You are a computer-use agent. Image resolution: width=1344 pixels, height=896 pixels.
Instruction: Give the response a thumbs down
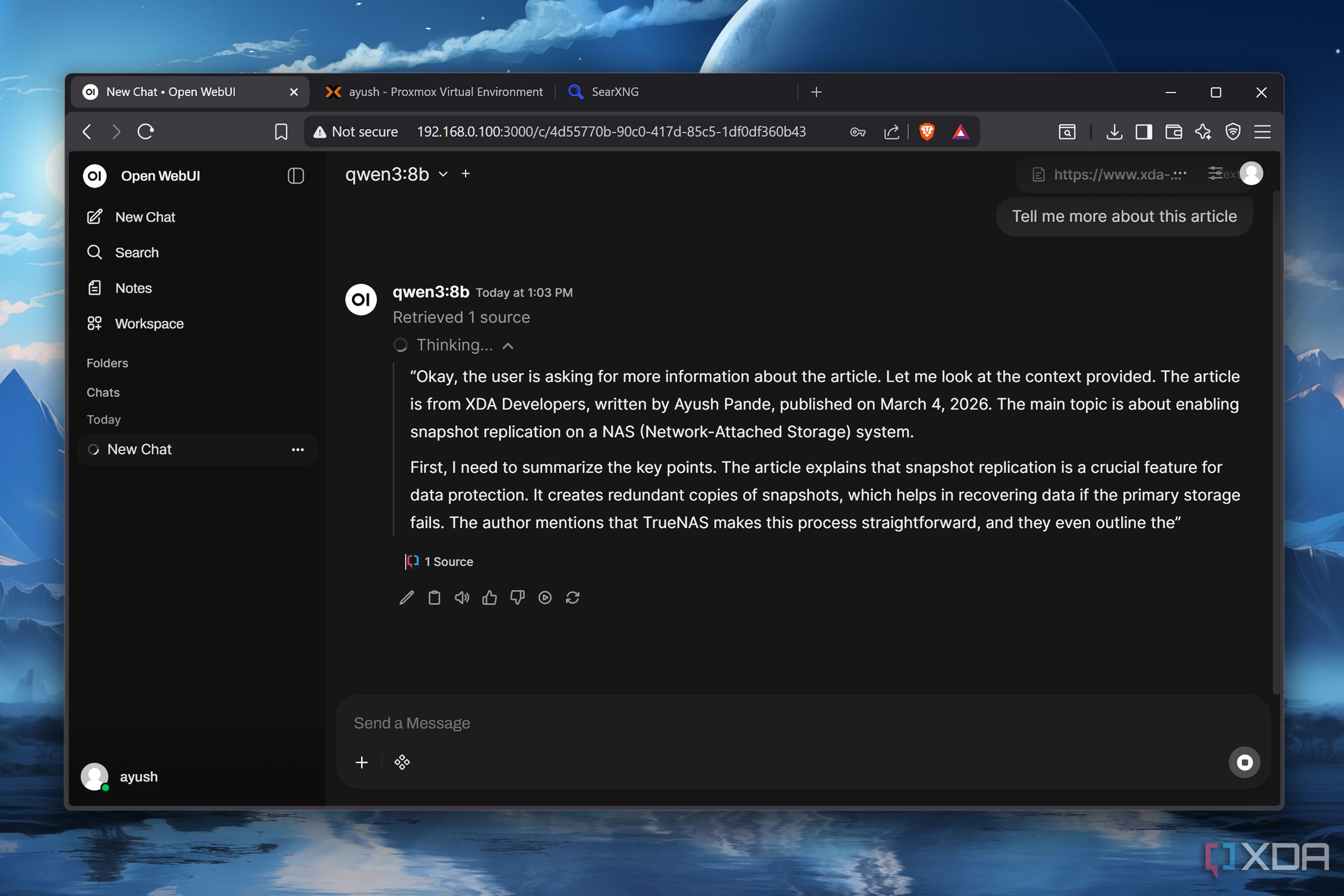517,598
